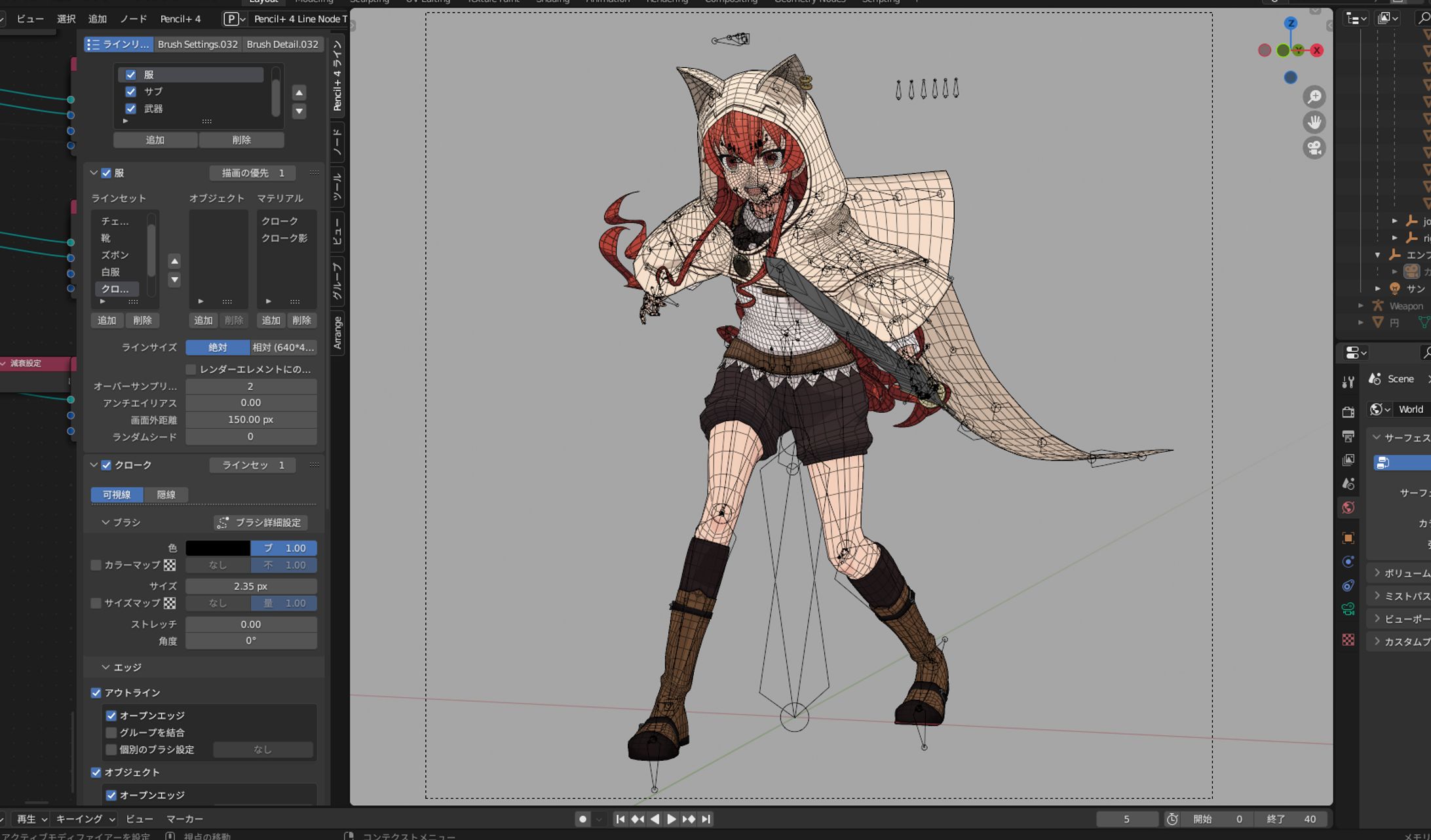Click the use preview range clock icon
Image resolution: width=1431 pixels, height=840 pixels.
(1172, 819)
